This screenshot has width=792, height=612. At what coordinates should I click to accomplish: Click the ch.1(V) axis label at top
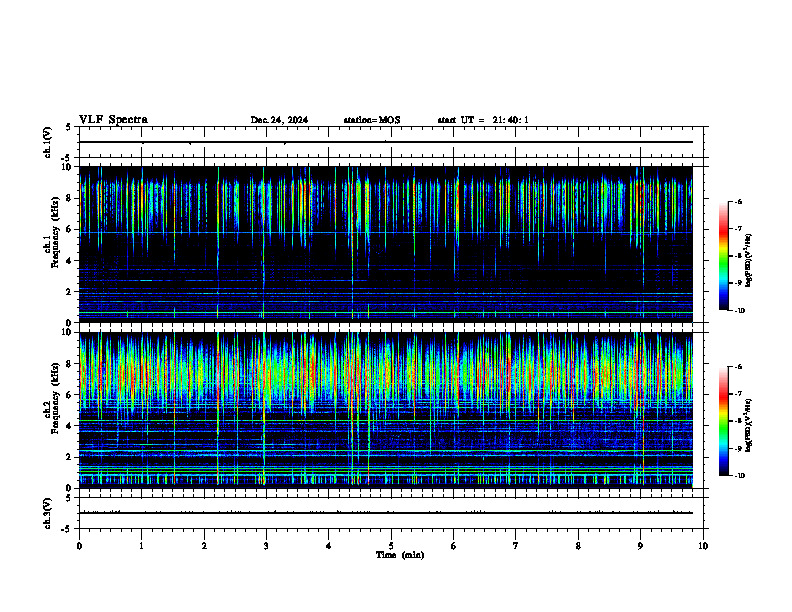coord(47,142)
